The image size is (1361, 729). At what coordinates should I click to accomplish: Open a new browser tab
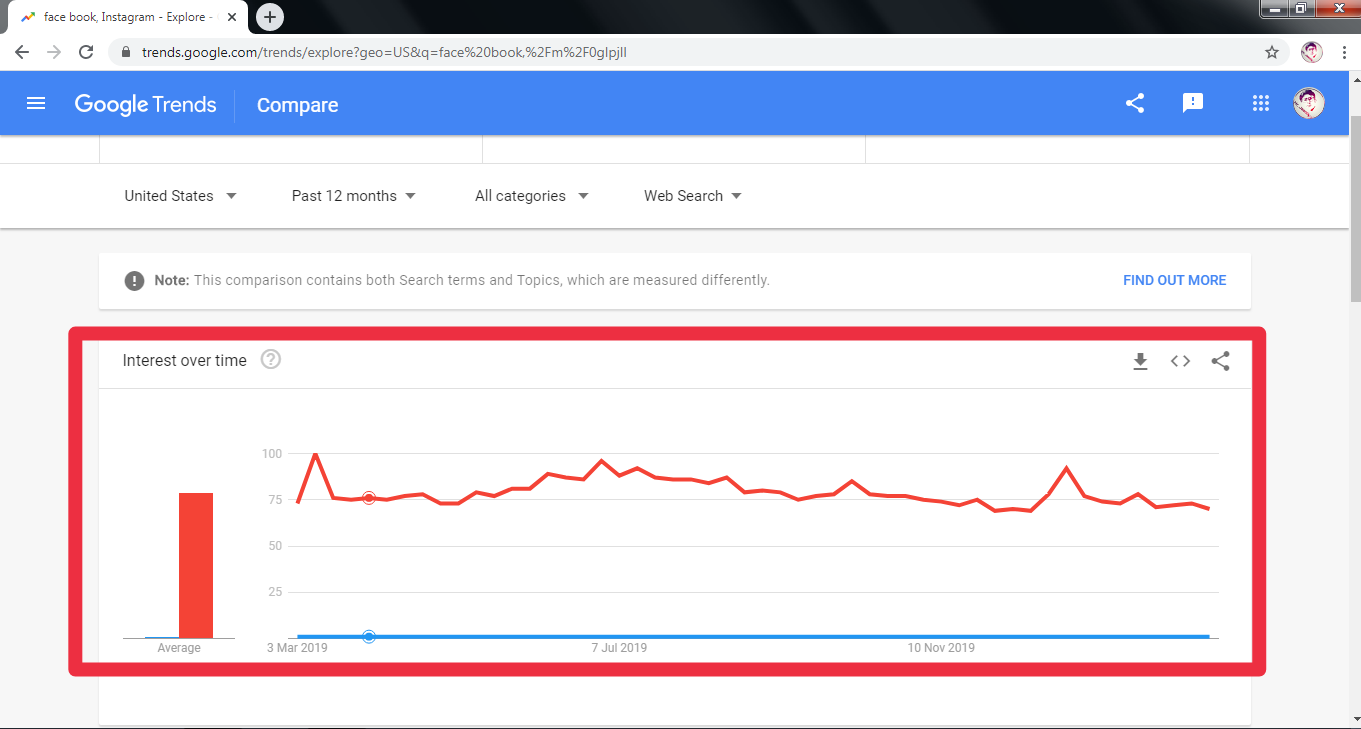pos(268,17)
